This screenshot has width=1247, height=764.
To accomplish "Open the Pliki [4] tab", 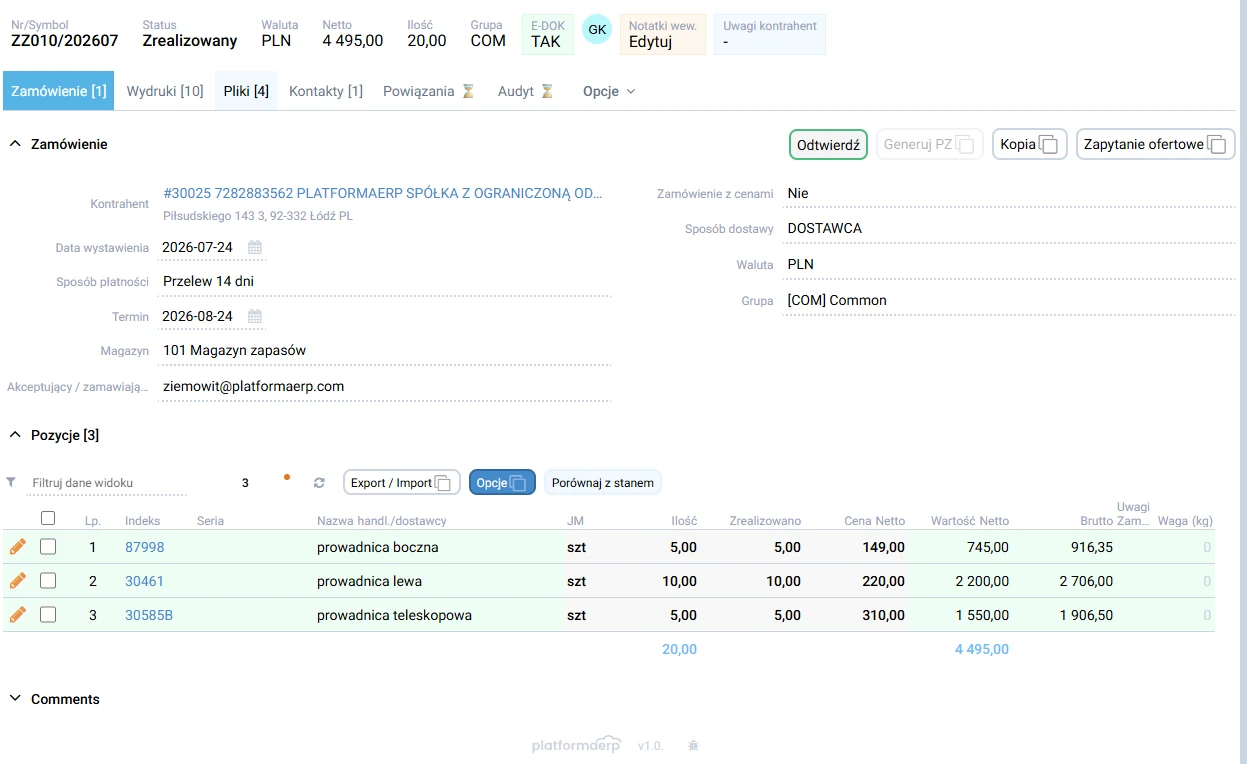I will 246,91.
